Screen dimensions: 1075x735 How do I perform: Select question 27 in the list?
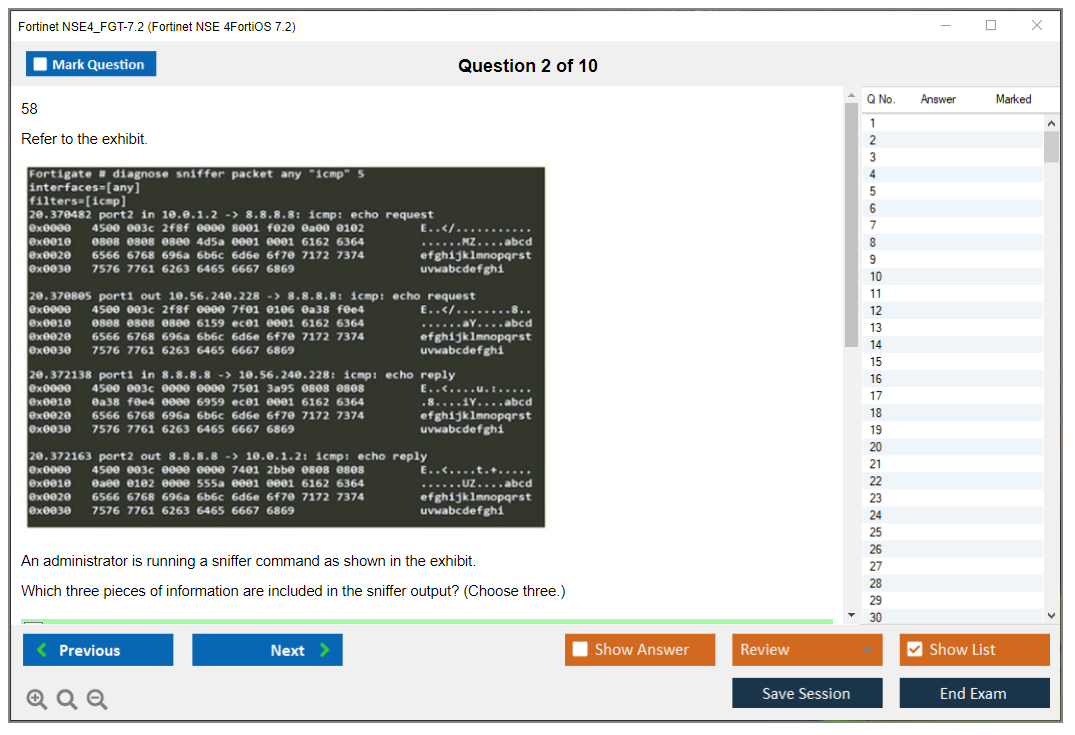click(876, 566)
